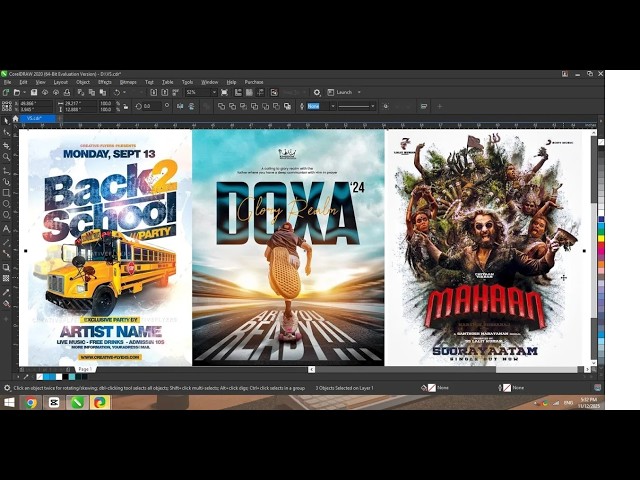Click the Undo arrow icon

coord(117,93)
